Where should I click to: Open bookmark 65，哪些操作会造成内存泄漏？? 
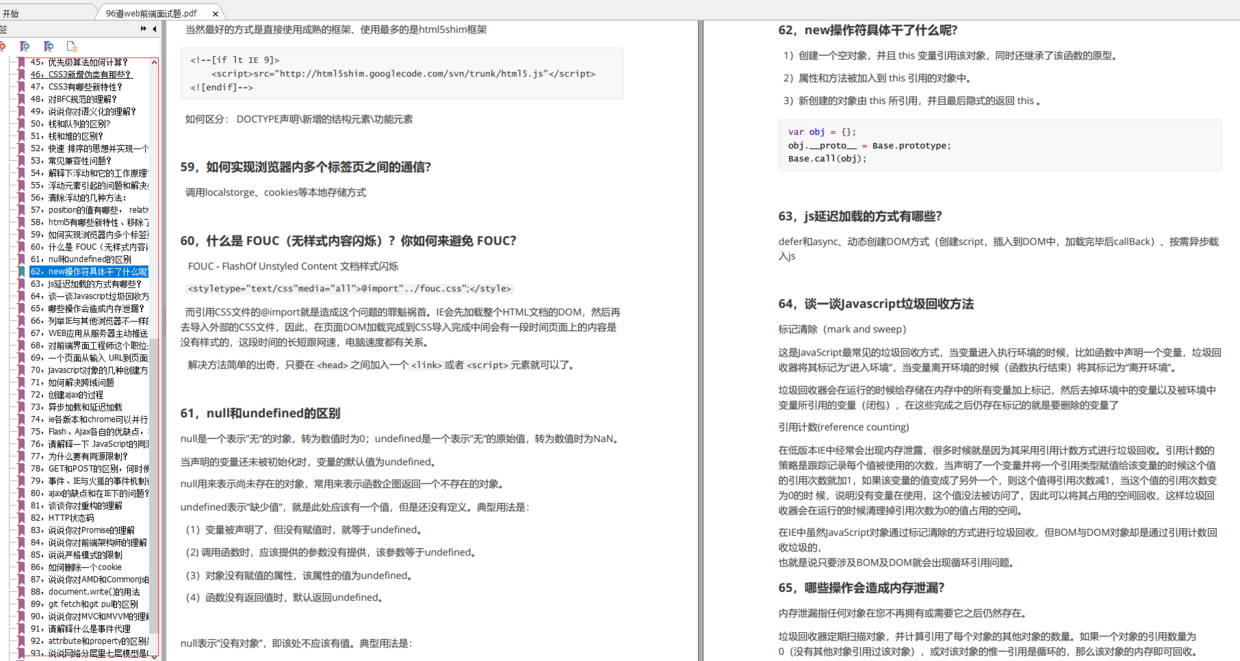89,309
